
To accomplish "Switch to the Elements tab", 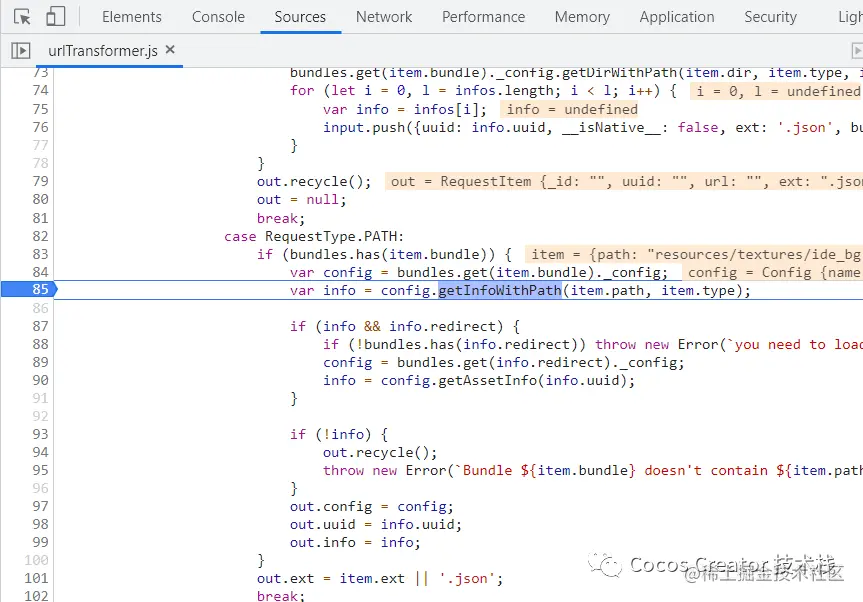I will pyautogui.click(x=132, y=17).
